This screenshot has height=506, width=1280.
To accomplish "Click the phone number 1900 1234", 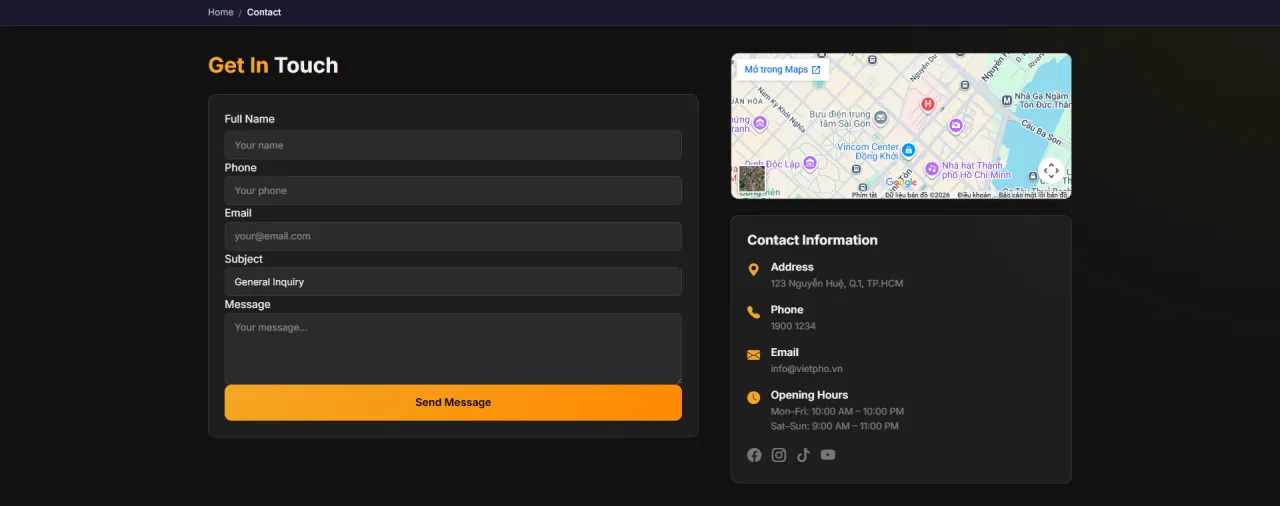I will click(793, 326).
